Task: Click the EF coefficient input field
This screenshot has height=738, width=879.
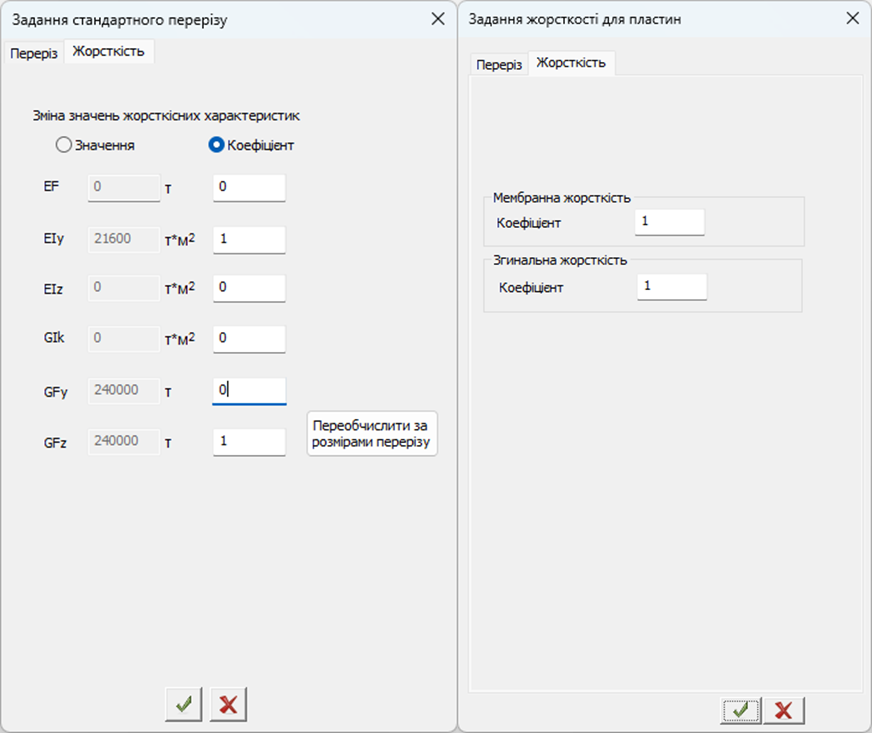Action: tap(249, 188)
